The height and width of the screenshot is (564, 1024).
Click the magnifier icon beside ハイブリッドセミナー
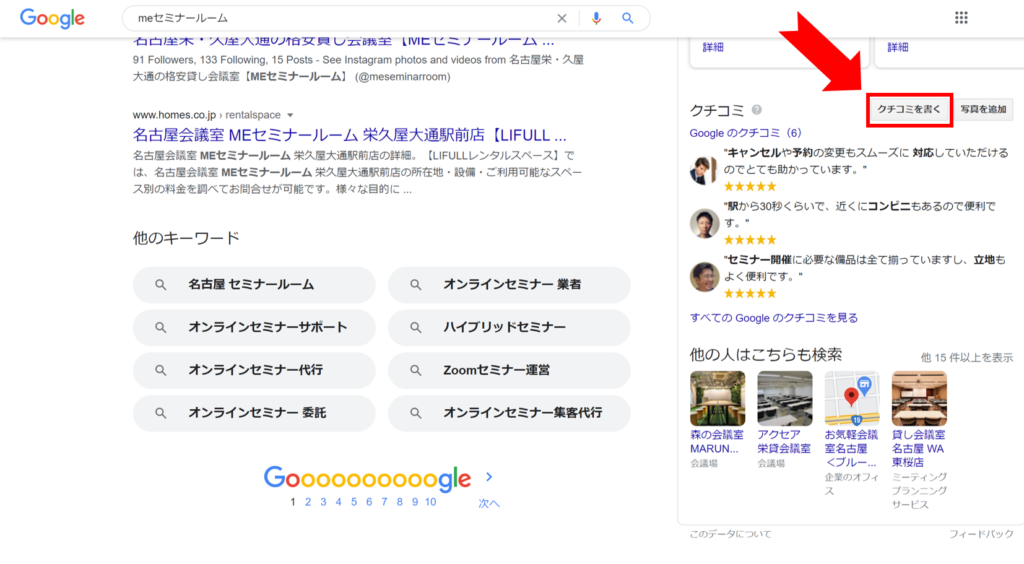[415, 328]
